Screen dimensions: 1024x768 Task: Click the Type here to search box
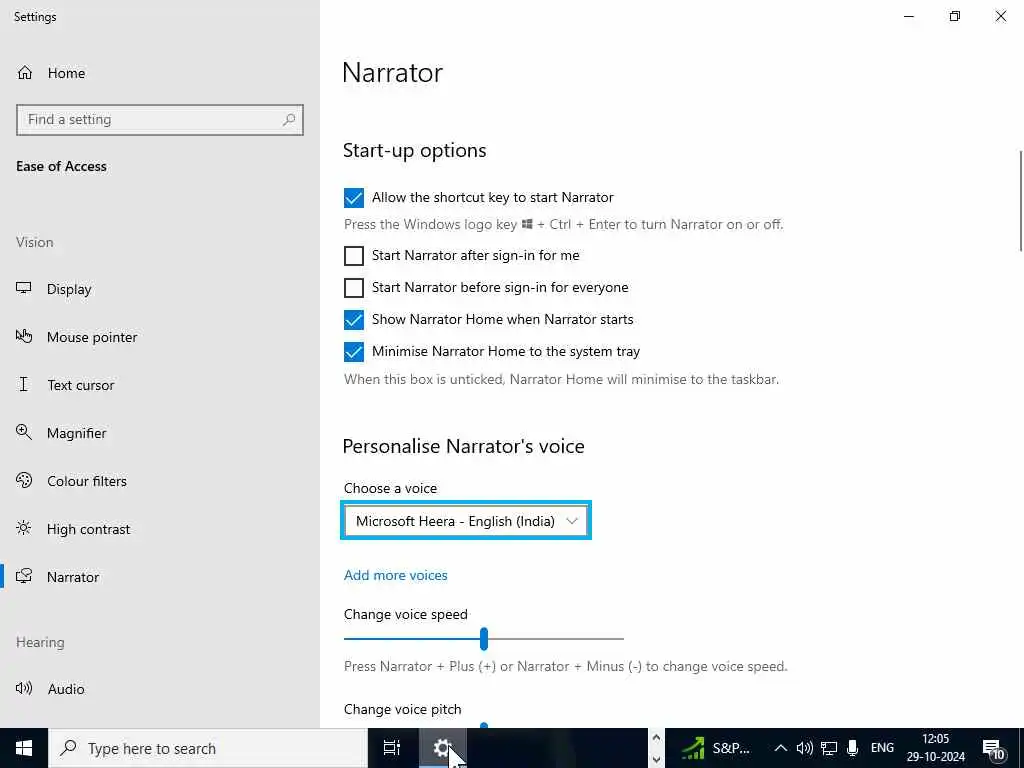pos(208,748)
